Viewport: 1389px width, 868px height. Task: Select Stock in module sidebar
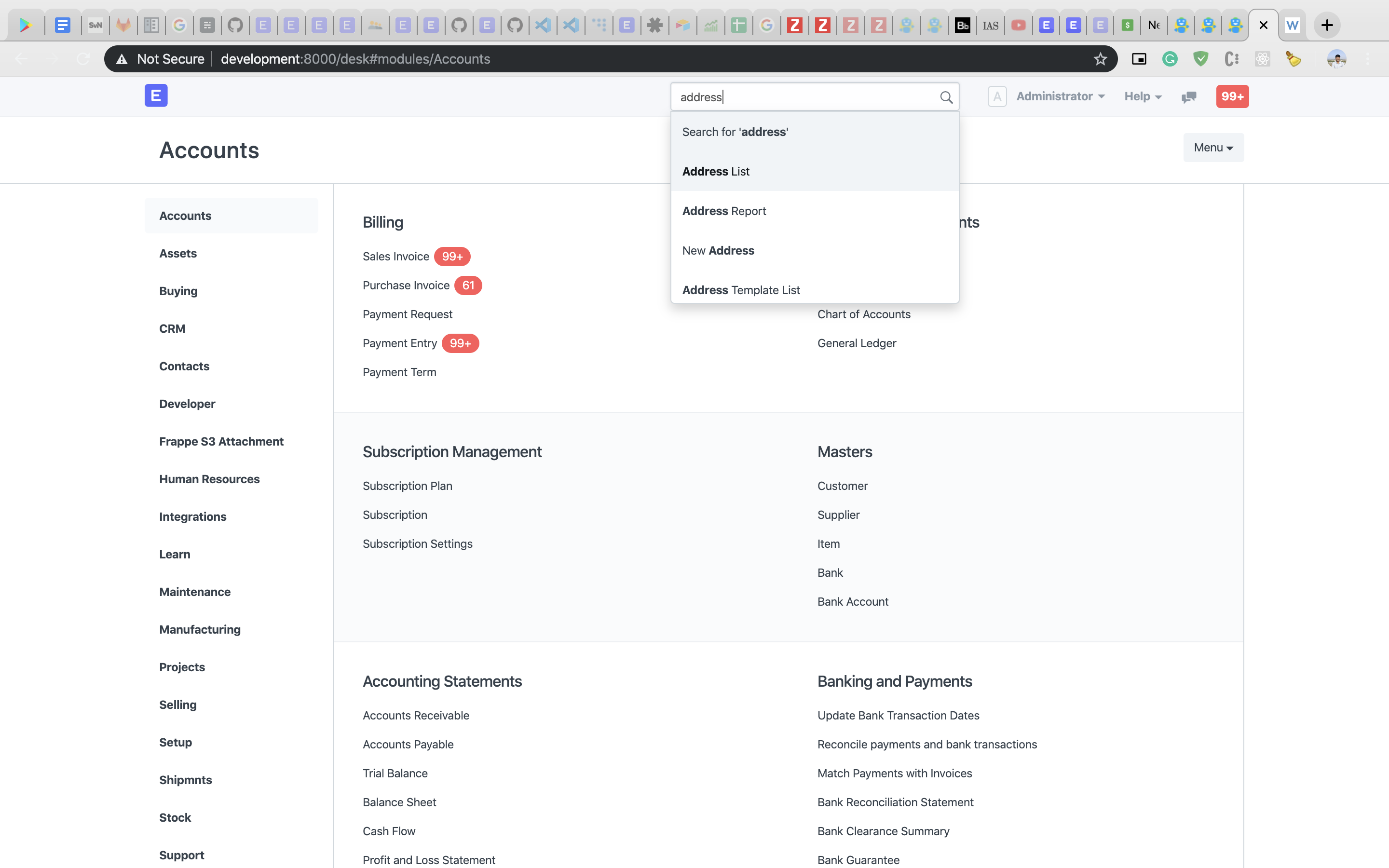tap(231, 817)
